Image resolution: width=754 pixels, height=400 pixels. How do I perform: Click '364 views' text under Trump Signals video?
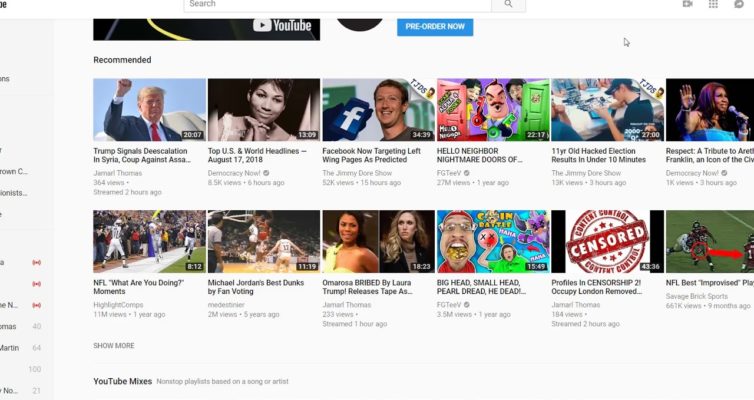coord(108,183)
